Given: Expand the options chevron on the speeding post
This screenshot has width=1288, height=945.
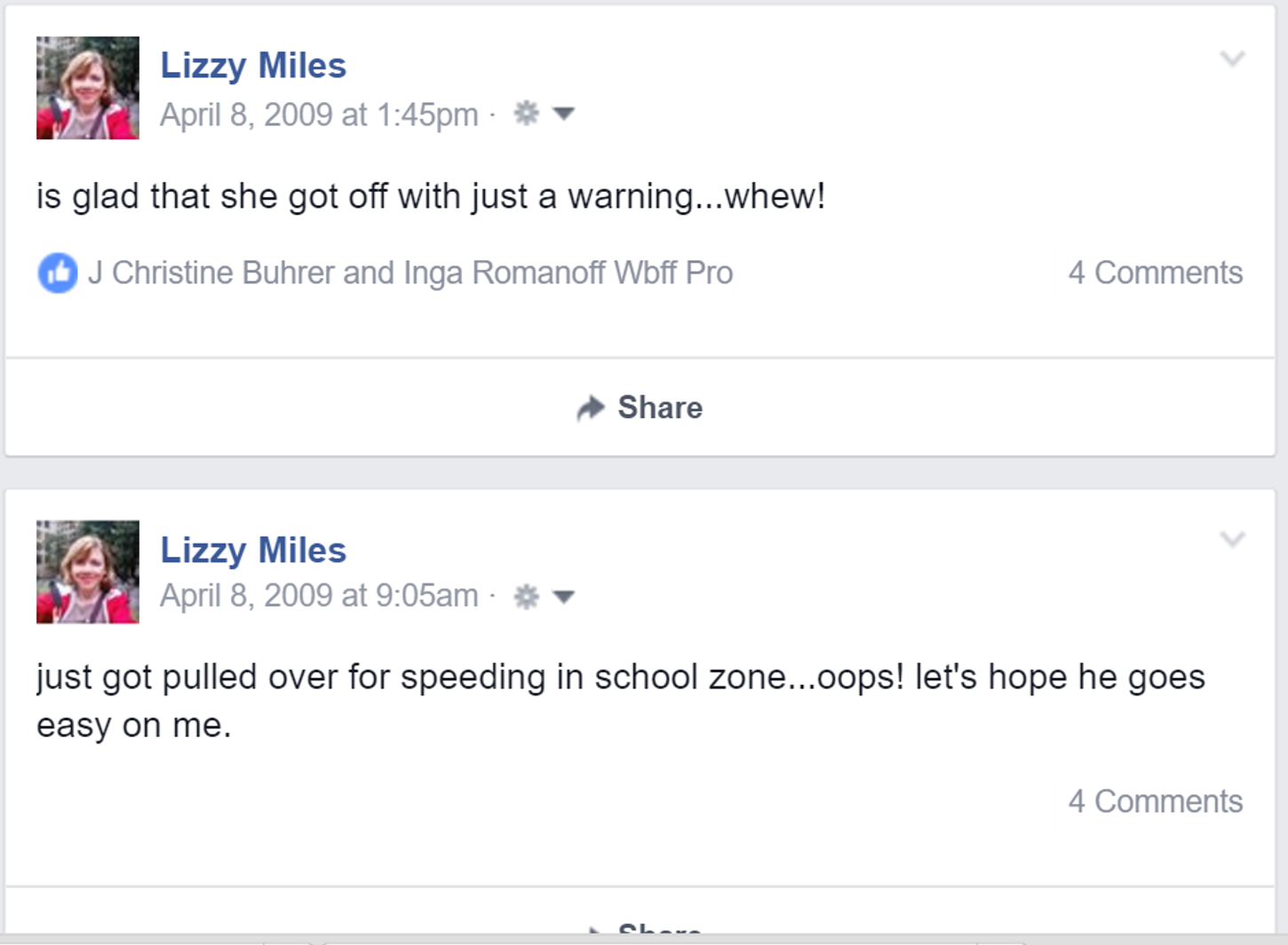Looking at the screenshot, I should pos(1232,540).
